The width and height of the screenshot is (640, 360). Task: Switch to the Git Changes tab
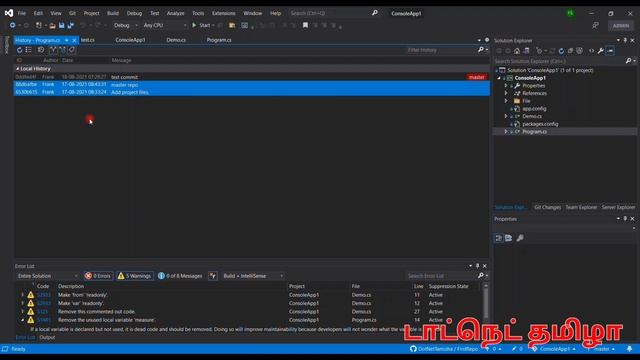click(x=547, y=207)
